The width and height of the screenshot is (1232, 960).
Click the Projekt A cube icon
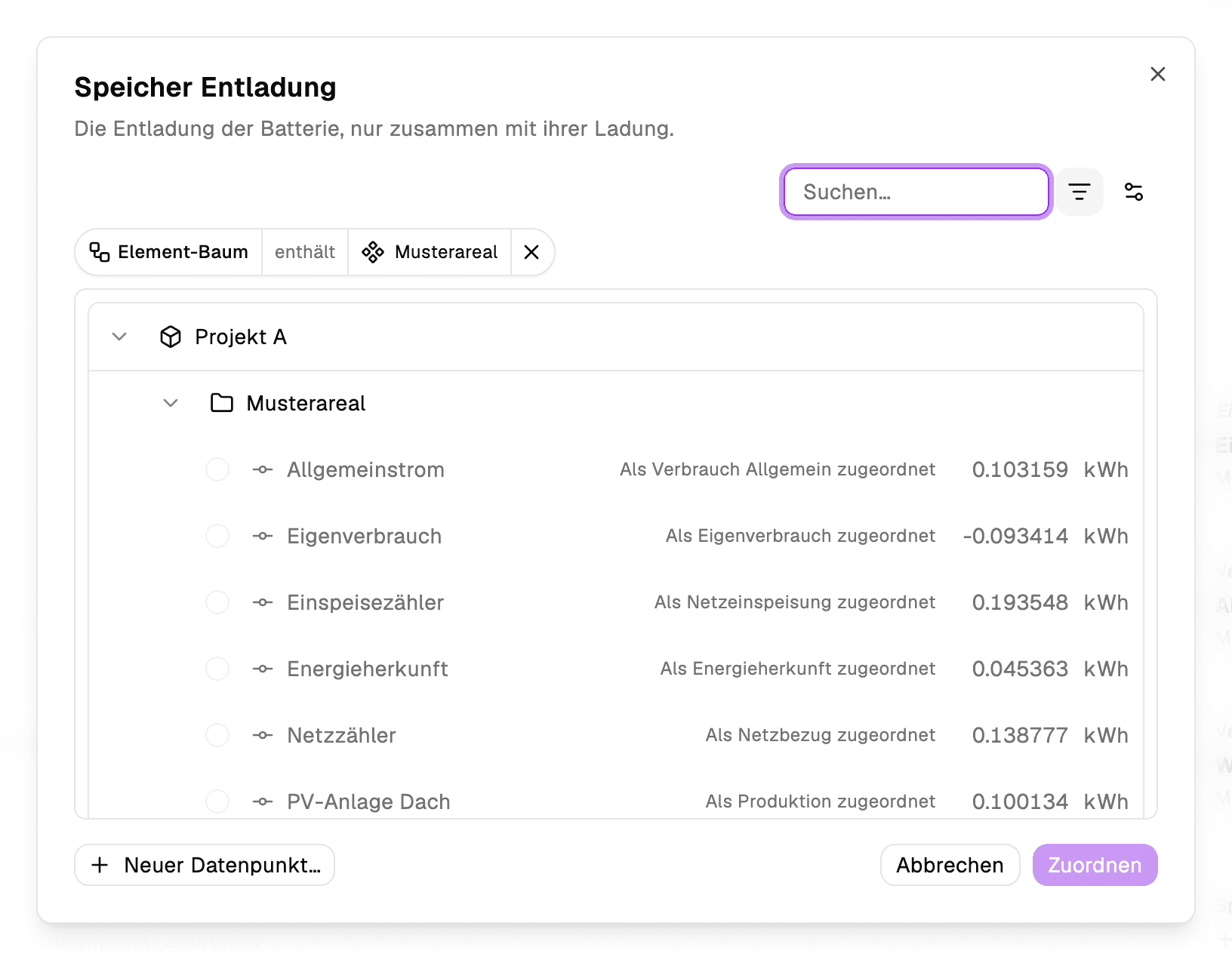point(171,337)
